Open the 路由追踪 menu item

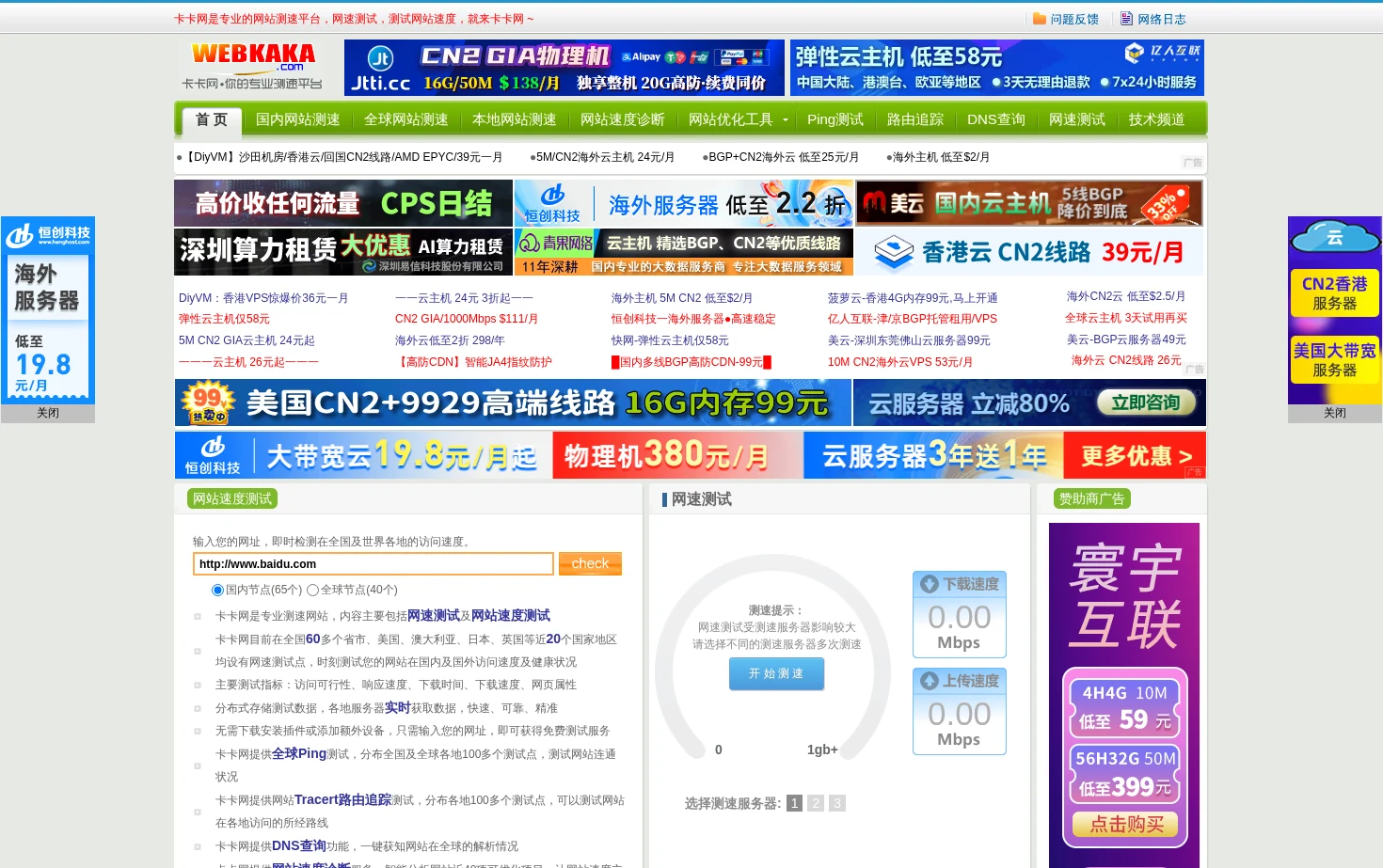pyautogui.click(x=914, y=119)
